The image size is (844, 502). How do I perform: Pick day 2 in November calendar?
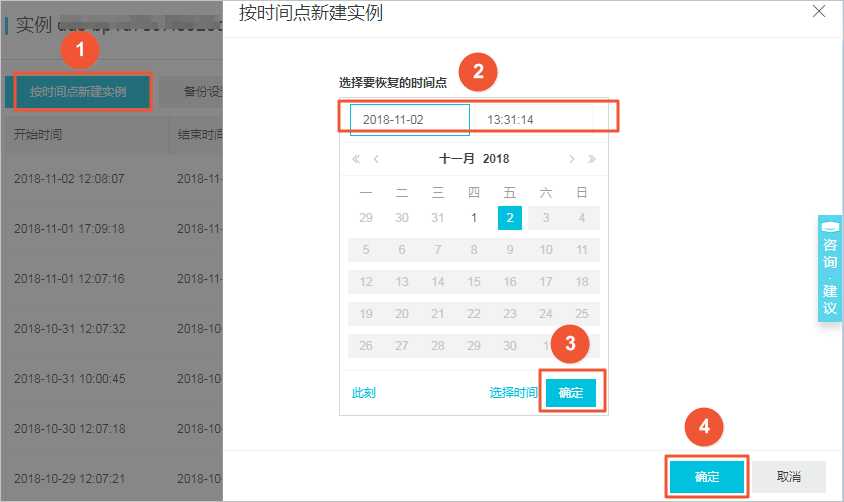pyautogui.click(x=510, y=218)
